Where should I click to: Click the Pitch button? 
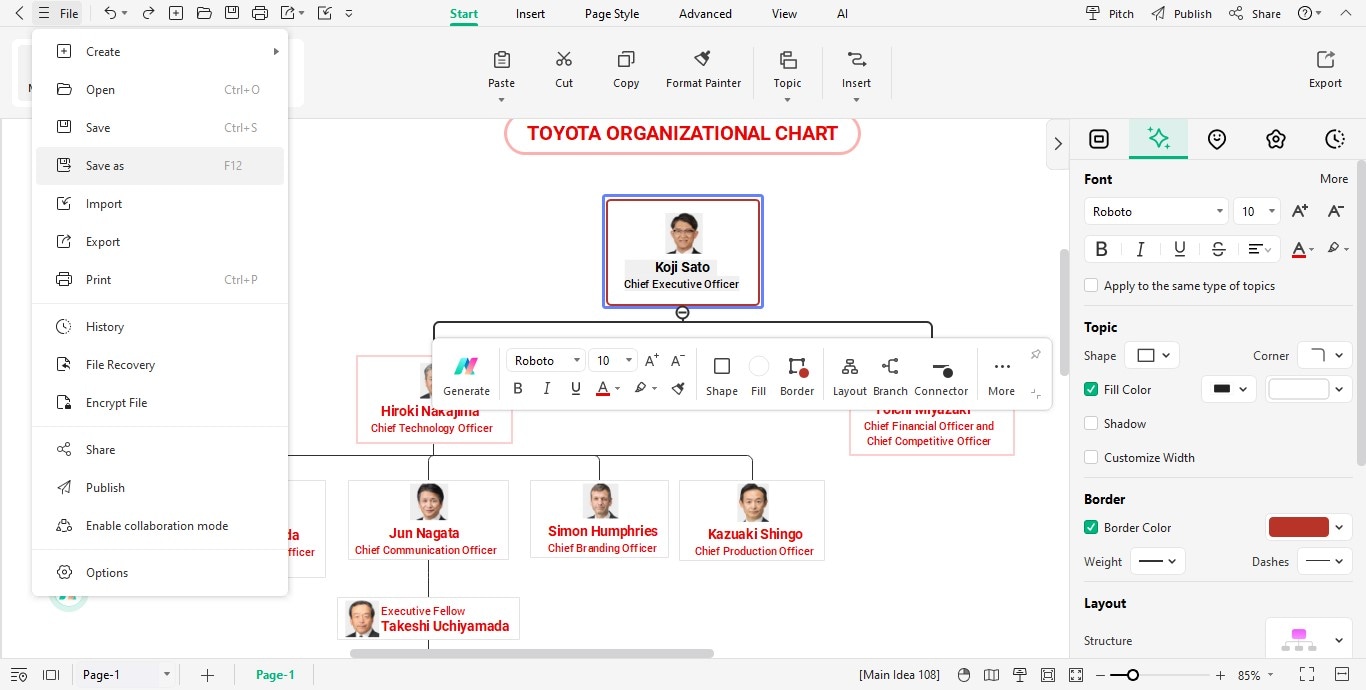(1110, 14)
